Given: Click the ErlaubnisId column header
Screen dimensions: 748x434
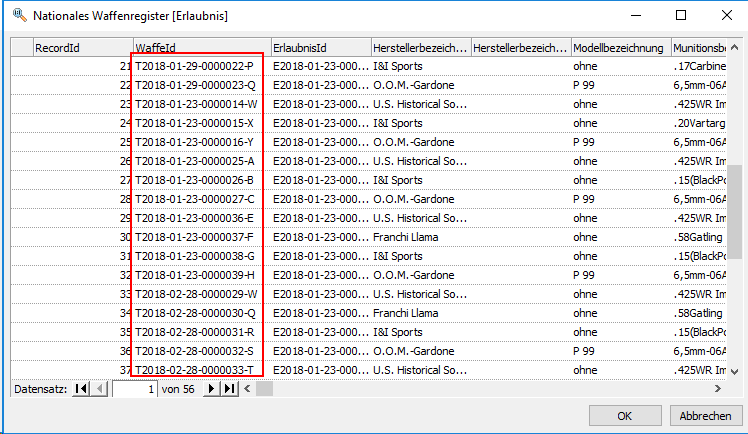Looking at the screenshot, I should [x=319, y=48].
